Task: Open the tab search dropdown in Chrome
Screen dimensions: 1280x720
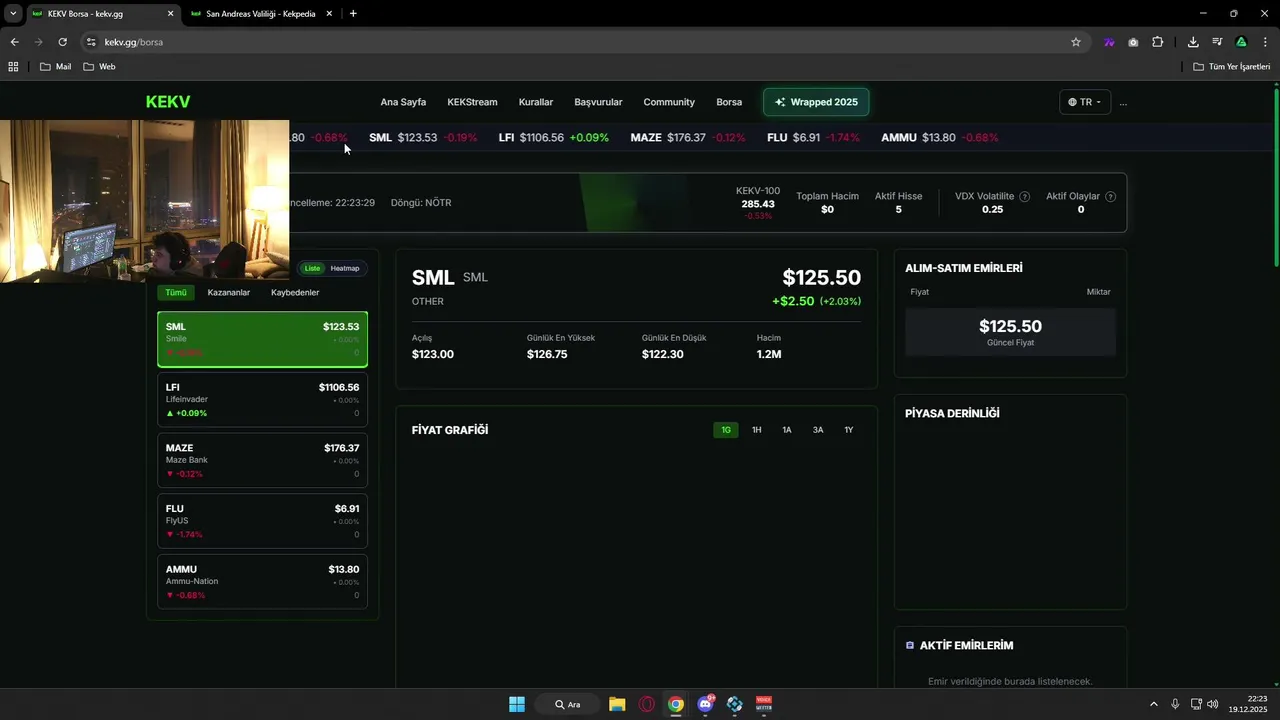Action: 13,14
